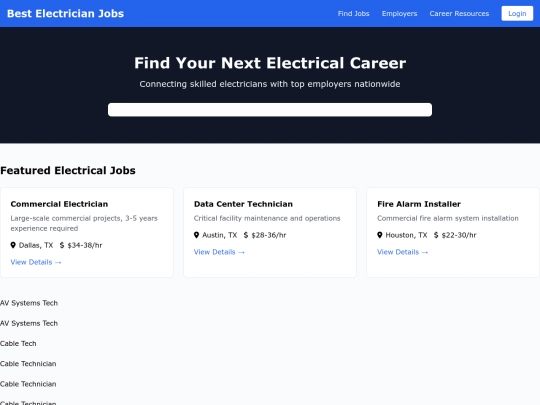Image resolution: width=540 pixels, height=405 pixels.
Task: Click the Dallas, TX location pin icon
Action: click(x=13, y=245)
